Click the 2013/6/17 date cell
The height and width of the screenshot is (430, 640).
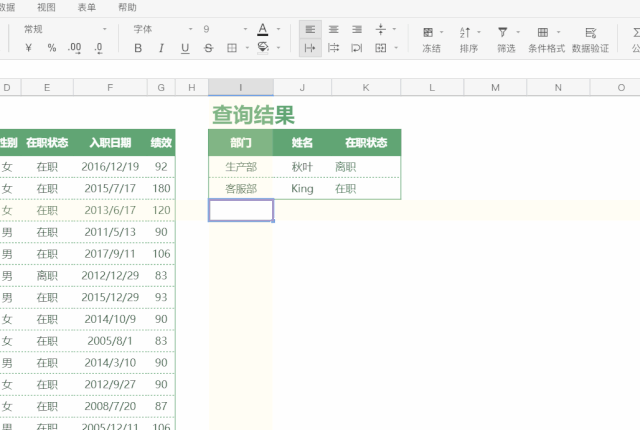click(x=110, y=210)
